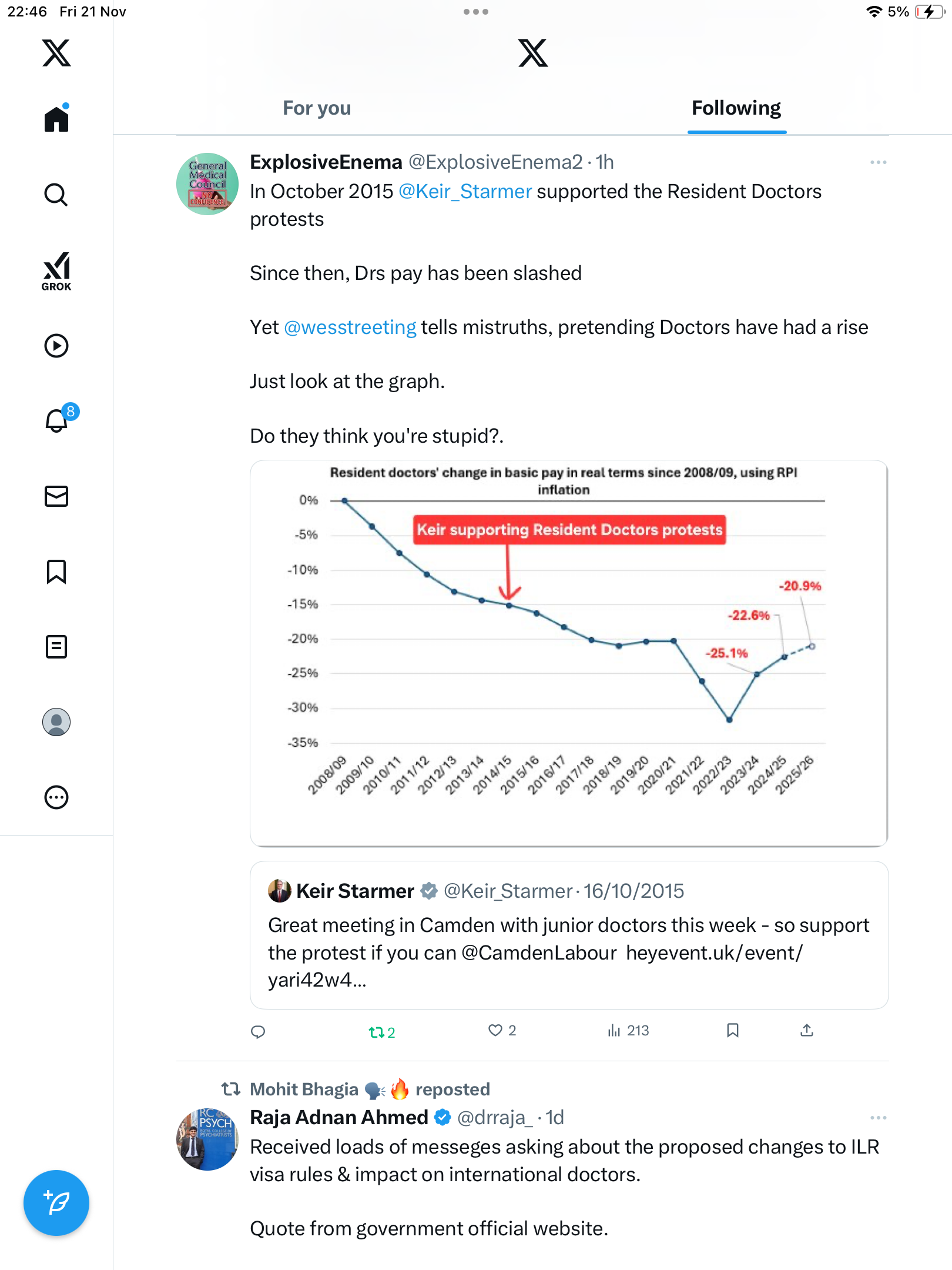Open Messages envelope icon
The width and height of the screenshot is (952, 1270).
click(x=56, y=496)
